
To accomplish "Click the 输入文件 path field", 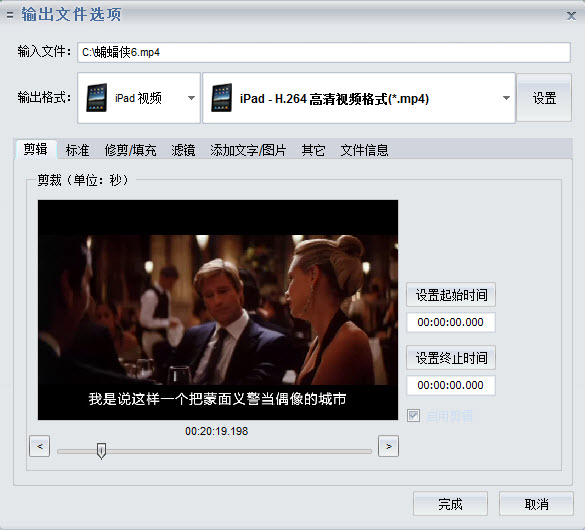I will pos(324,52).
